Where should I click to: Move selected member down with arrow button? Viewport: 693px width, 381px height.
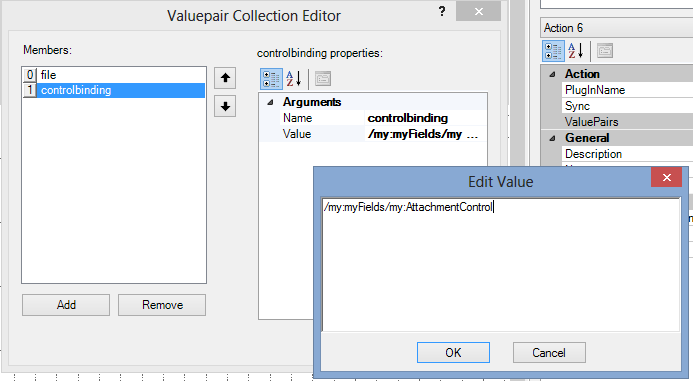pos(225,106)
